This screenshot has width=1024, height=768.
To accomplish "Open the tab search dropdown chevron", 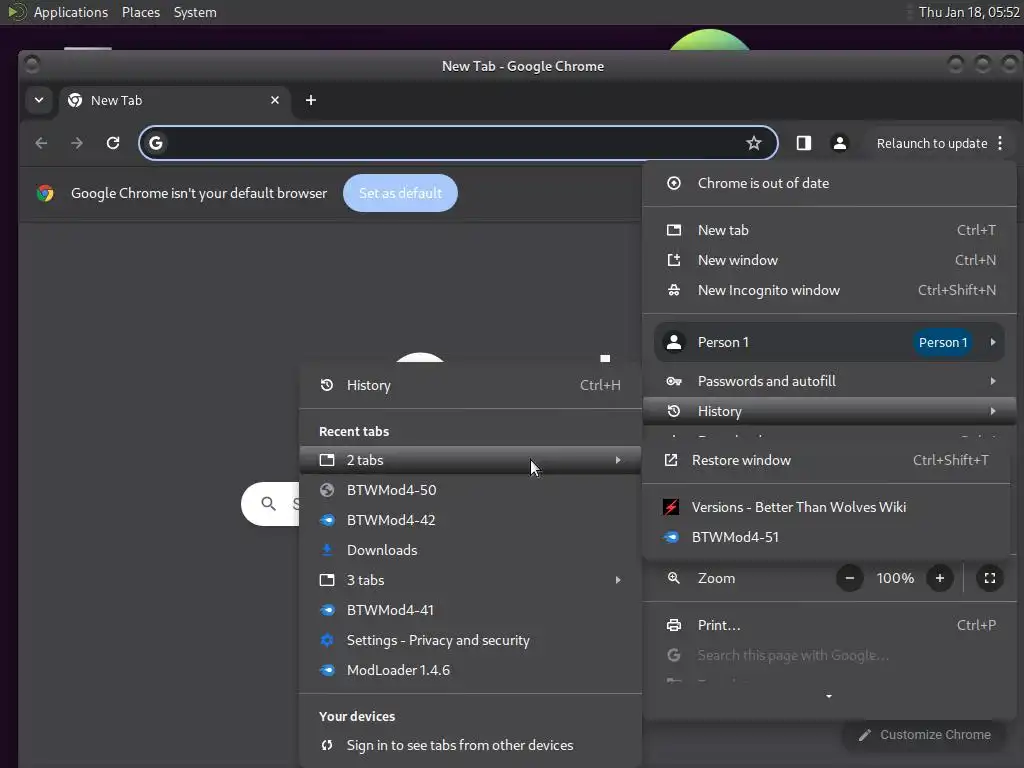I will [x=39, y=100].
